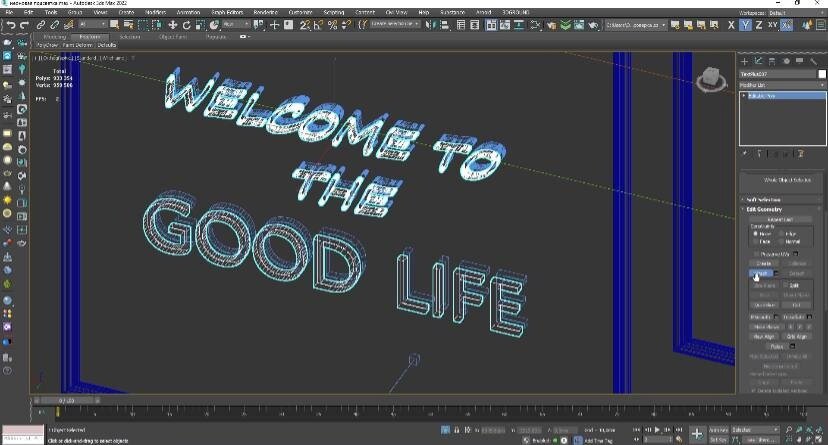The height and width of the screenshot is (445, 828).
Task: Select the Unlink Selection tool
Action: [x=54, y=25]
